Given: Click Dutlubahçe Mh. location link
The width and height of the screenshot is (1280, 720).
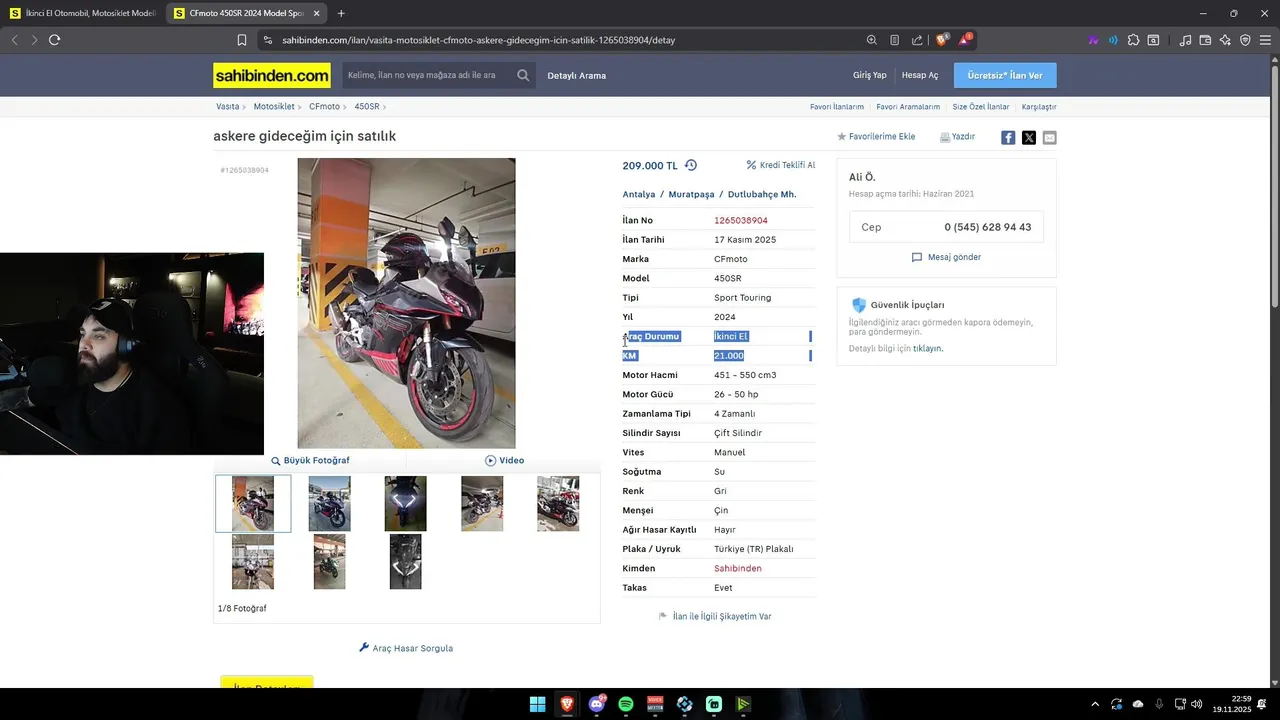Looking at the screenshot, I should tap(762, 194).
